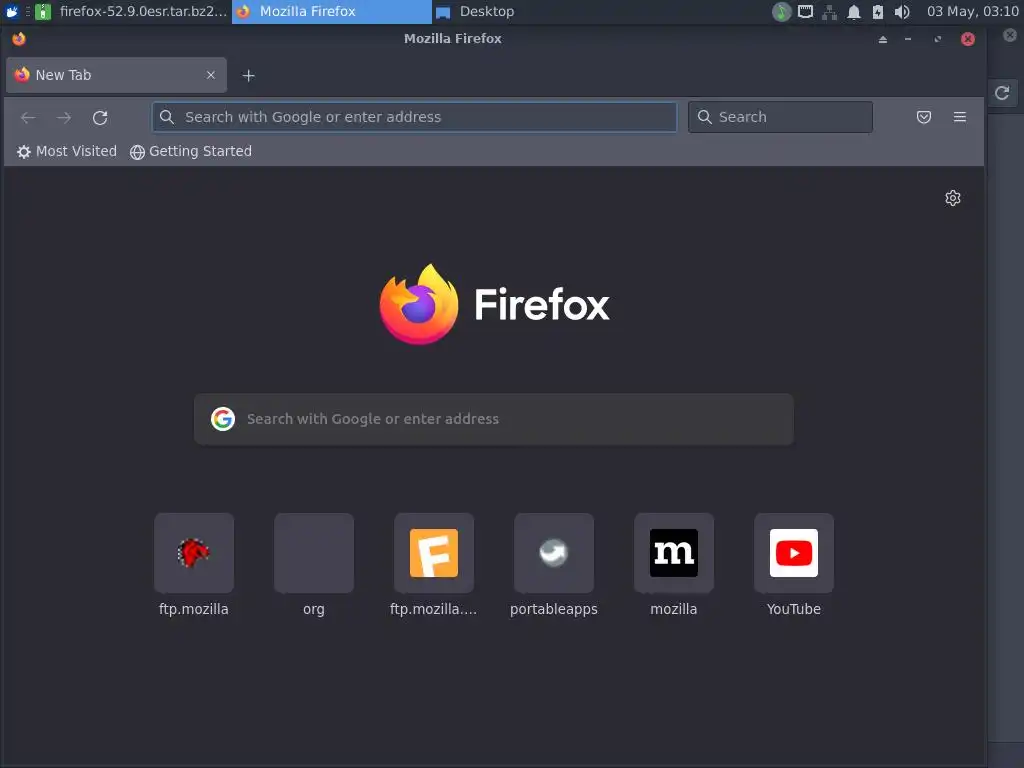Switch to Desktop taskbar window
The height and width of the screenshot is (768, 1024).
pos(475,11)
